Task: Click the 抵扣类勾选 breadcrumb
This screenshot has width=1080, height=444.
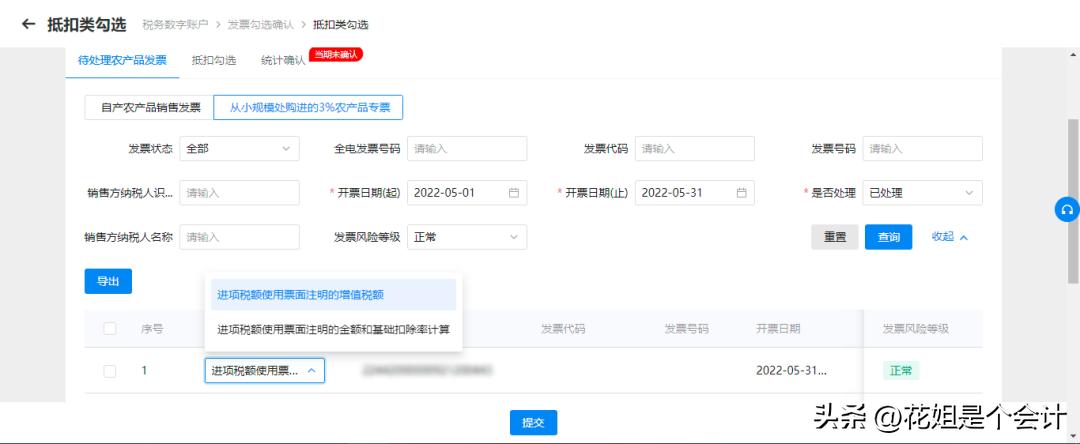Action: (x=341, y=25)
